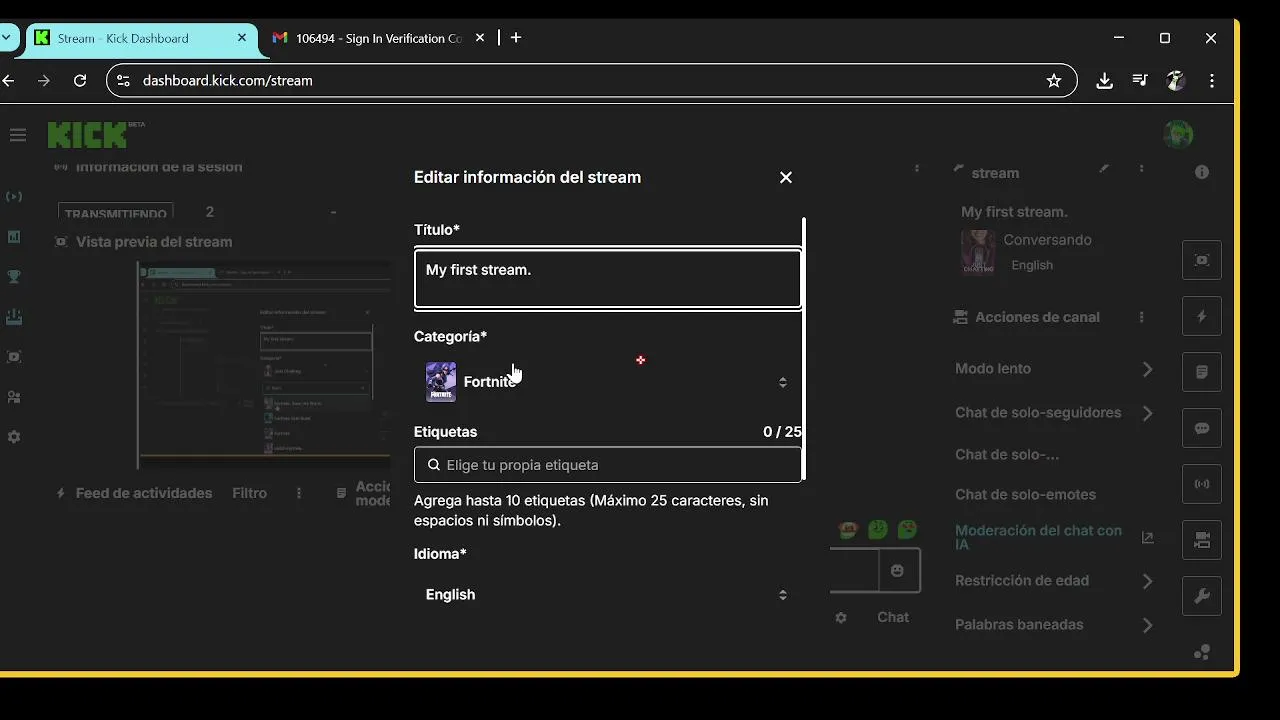Viewport: 1280px width, 720px height.
Task: Click the user avatar in the top right
Action: [x=1178, y=134]
